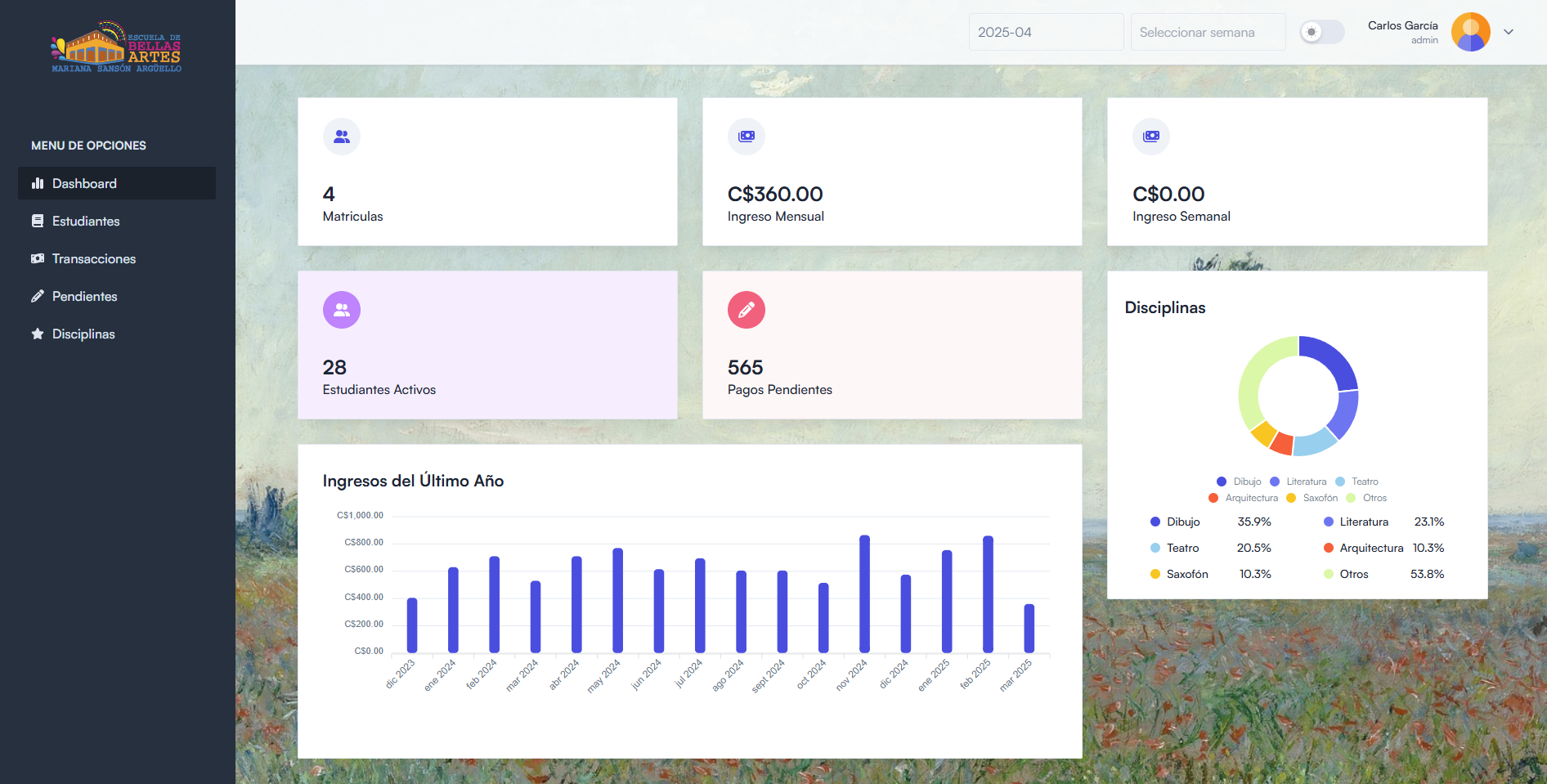Screen dimensions: 1547x784
Task: Click the Dashboard bar chart icon
Action: tap(38, 183)
